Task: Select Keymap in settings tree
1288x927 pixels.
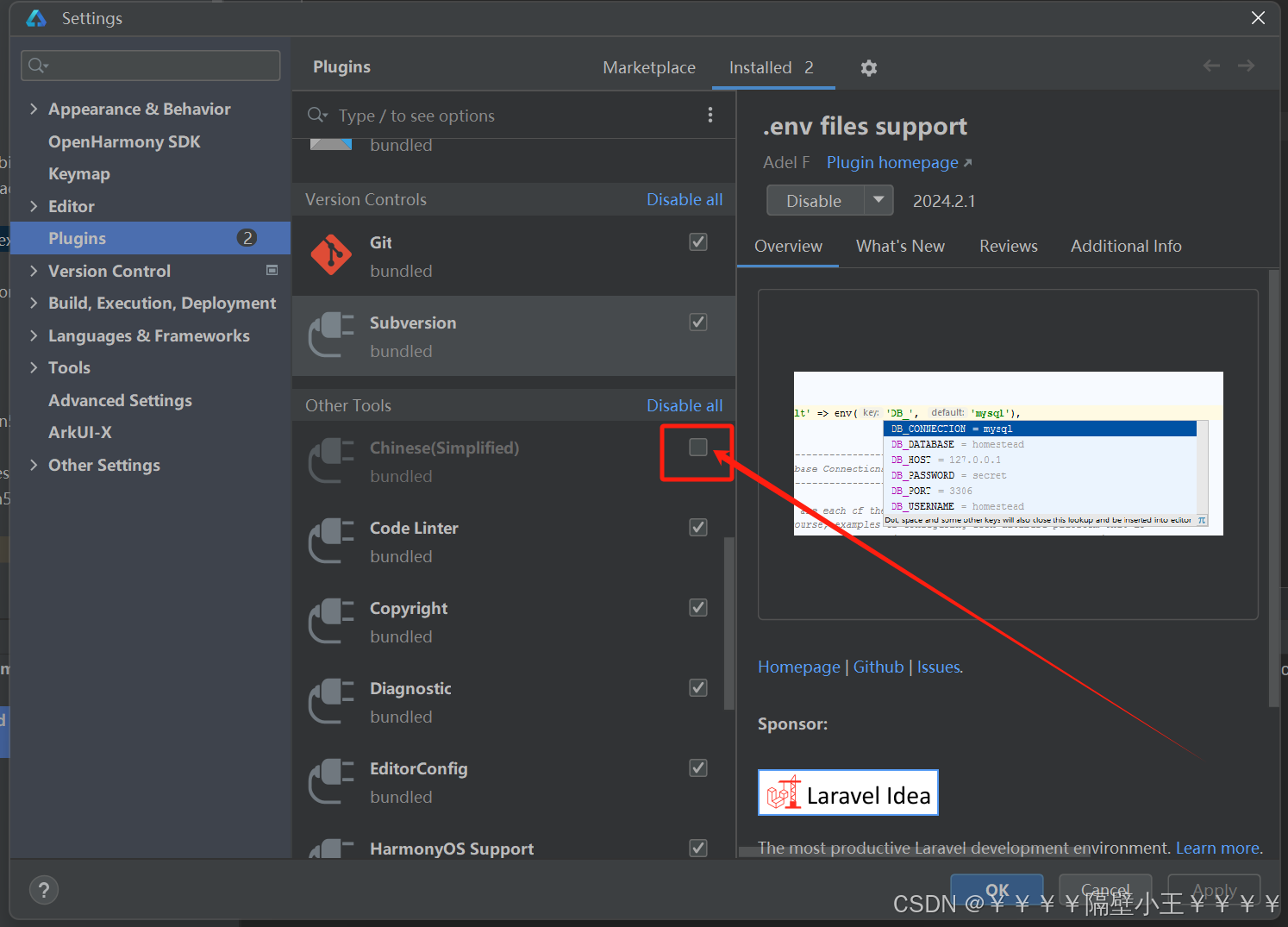Action: pyautogui.click(x=150, y=173)
